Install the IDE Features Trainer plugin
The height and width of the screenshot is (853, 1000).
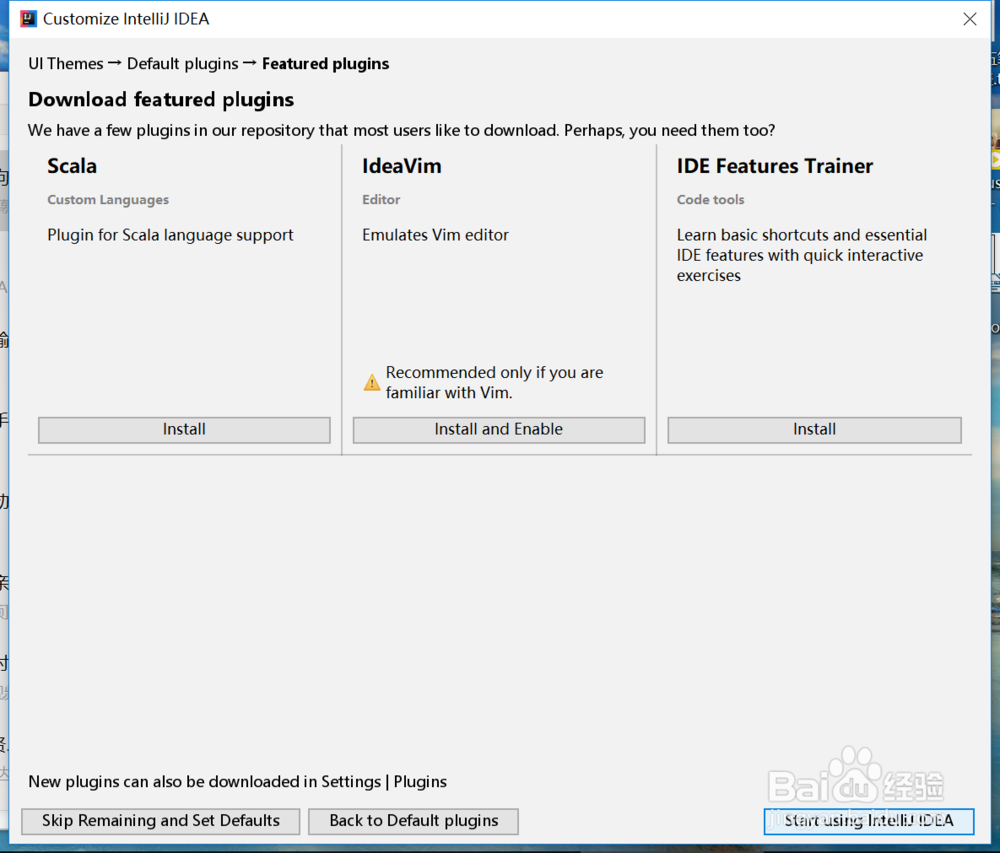pyautogui.click(x=814, y=430)
